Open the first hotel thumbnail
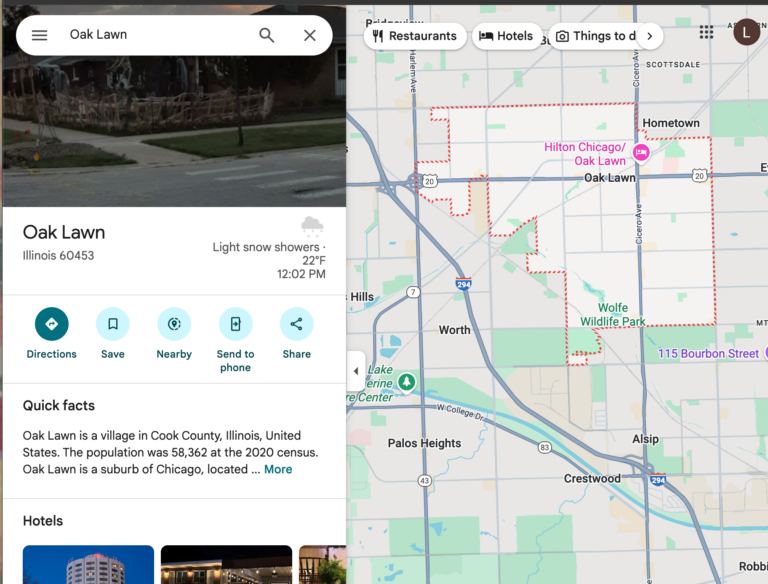Viewport: 768px width, 584px height. [x=88, y=564]
